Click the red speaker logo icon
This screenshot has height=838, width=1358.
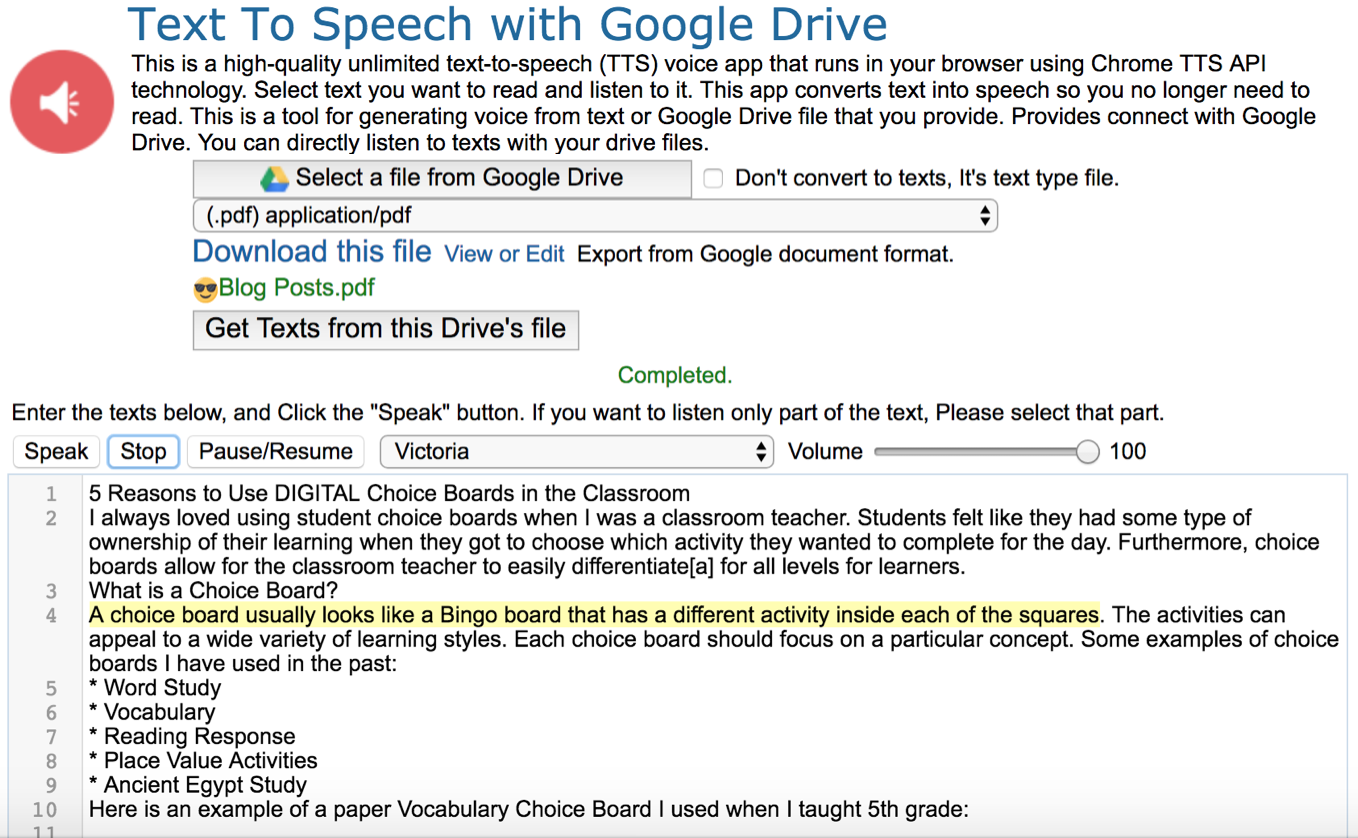tap(62, 102)
